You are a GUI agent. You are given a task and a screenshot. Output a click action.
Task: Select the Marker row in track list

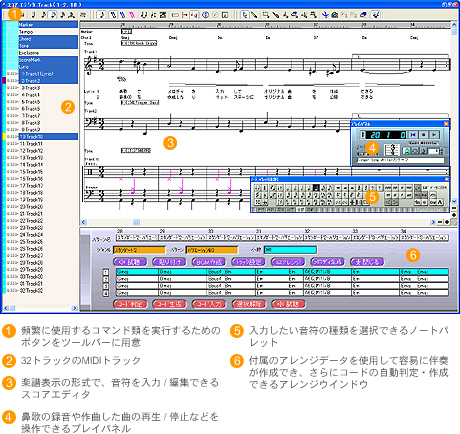pos(48,25)
